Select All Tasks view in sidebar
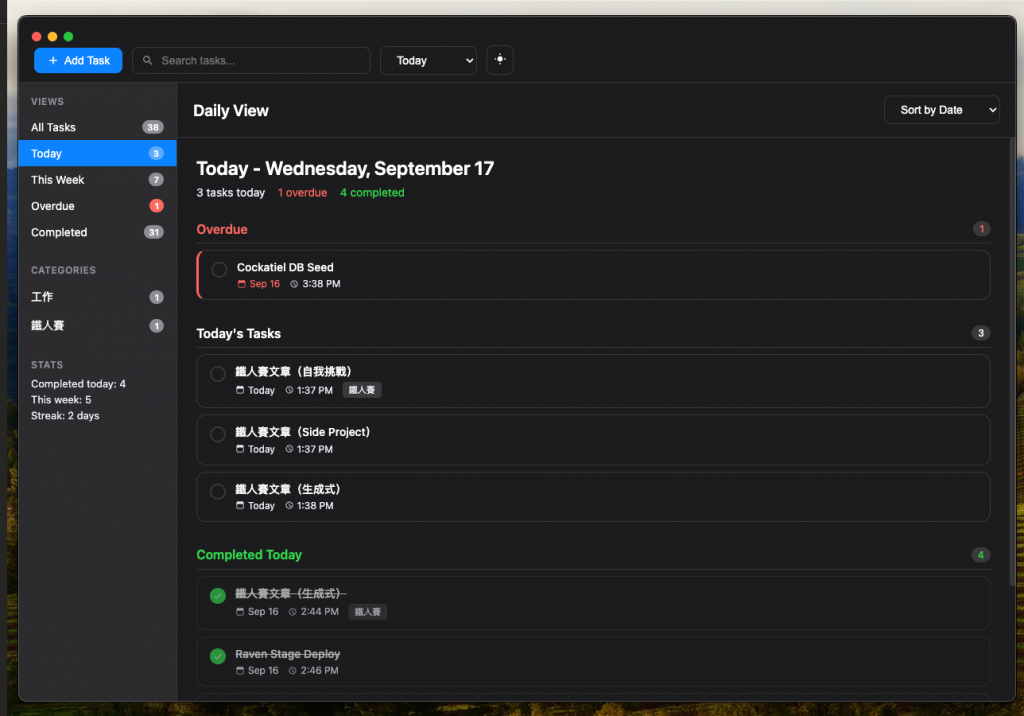Image resolution: width=1024 pixels, height=716 pixels. click(97, 127)
